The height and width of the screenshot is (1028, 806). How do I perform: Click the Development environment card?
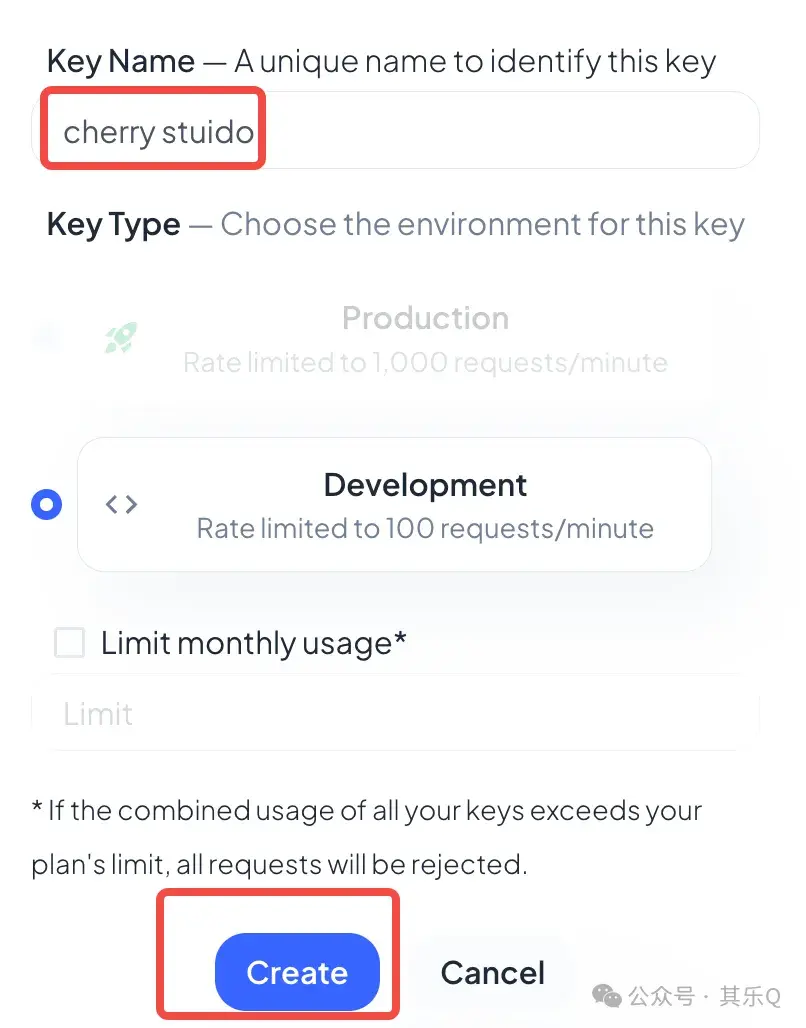point(395,504)
